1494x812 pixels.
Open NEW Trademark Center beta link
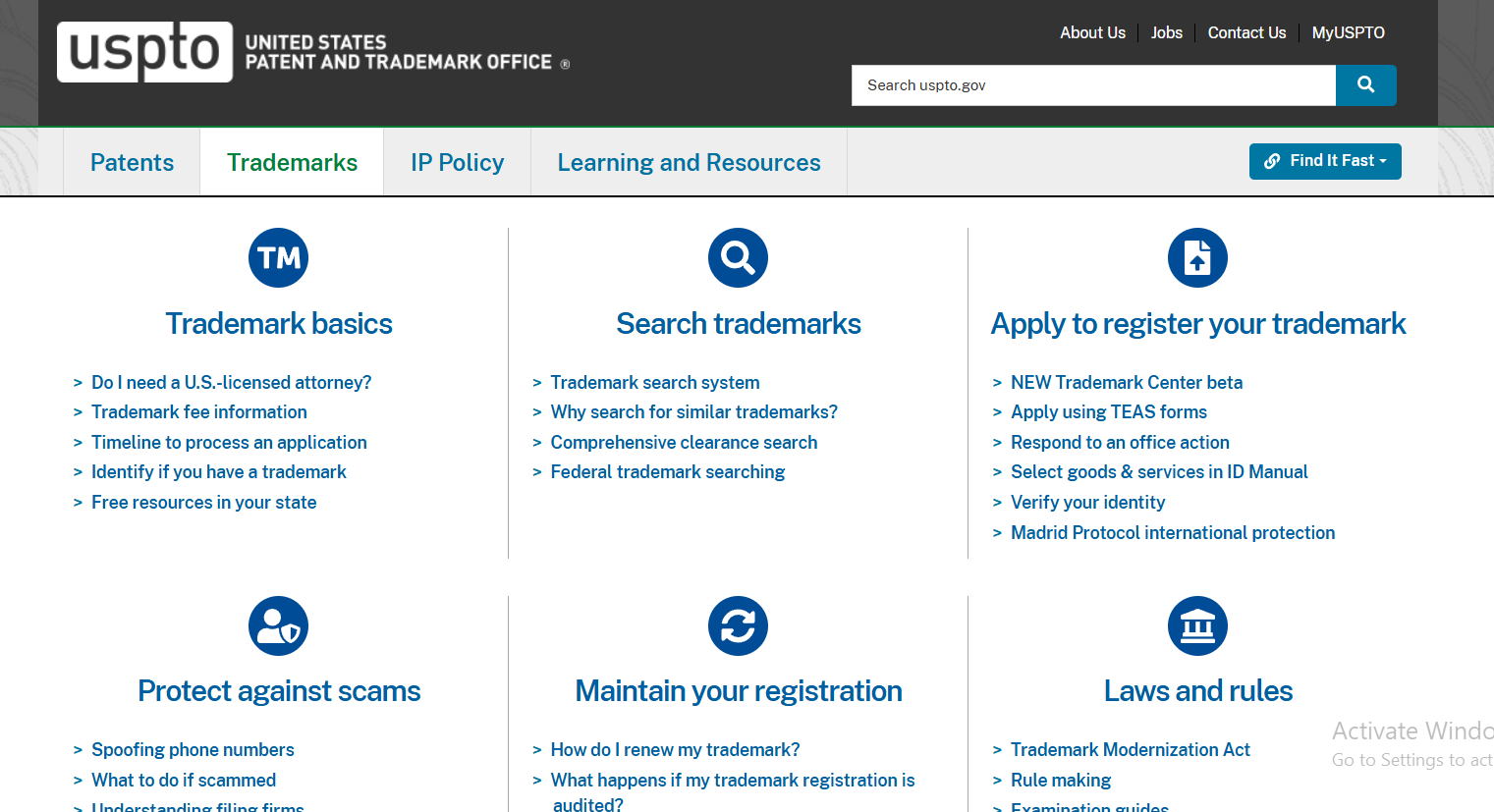(1127, 383)
